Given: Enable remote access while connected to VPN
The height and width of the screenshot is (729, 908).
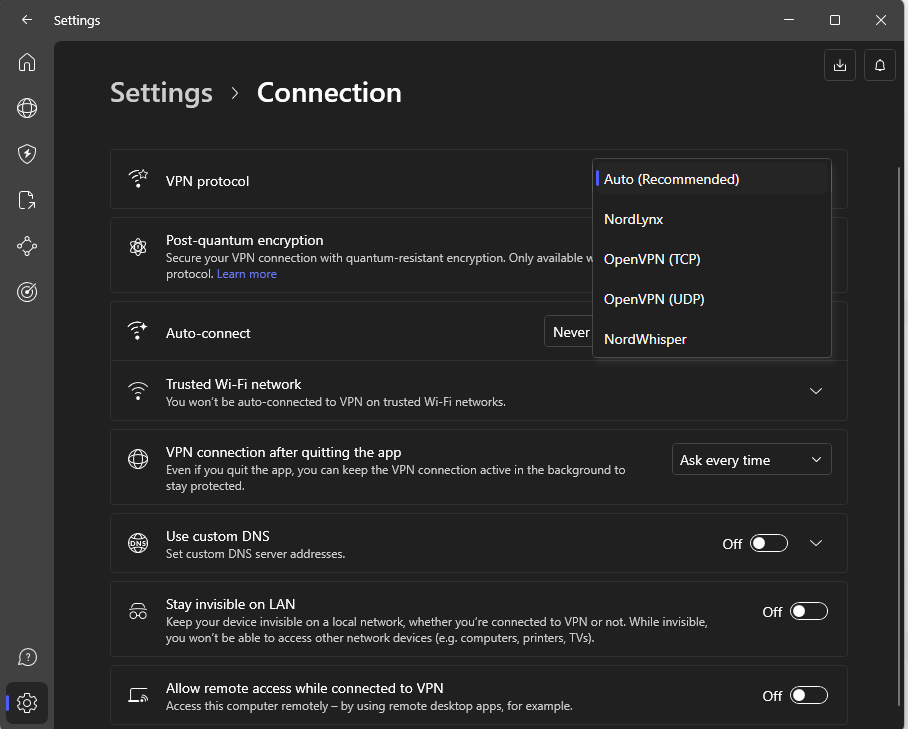Looking at the screenshot, I should point(808,695).
